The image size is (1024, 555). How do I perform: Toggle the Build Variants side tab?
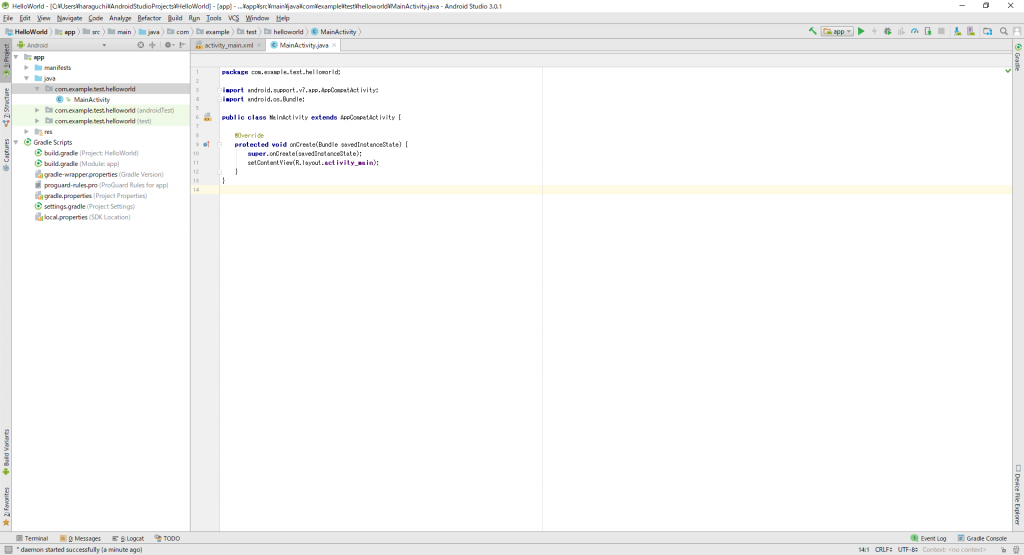(6, 452)
